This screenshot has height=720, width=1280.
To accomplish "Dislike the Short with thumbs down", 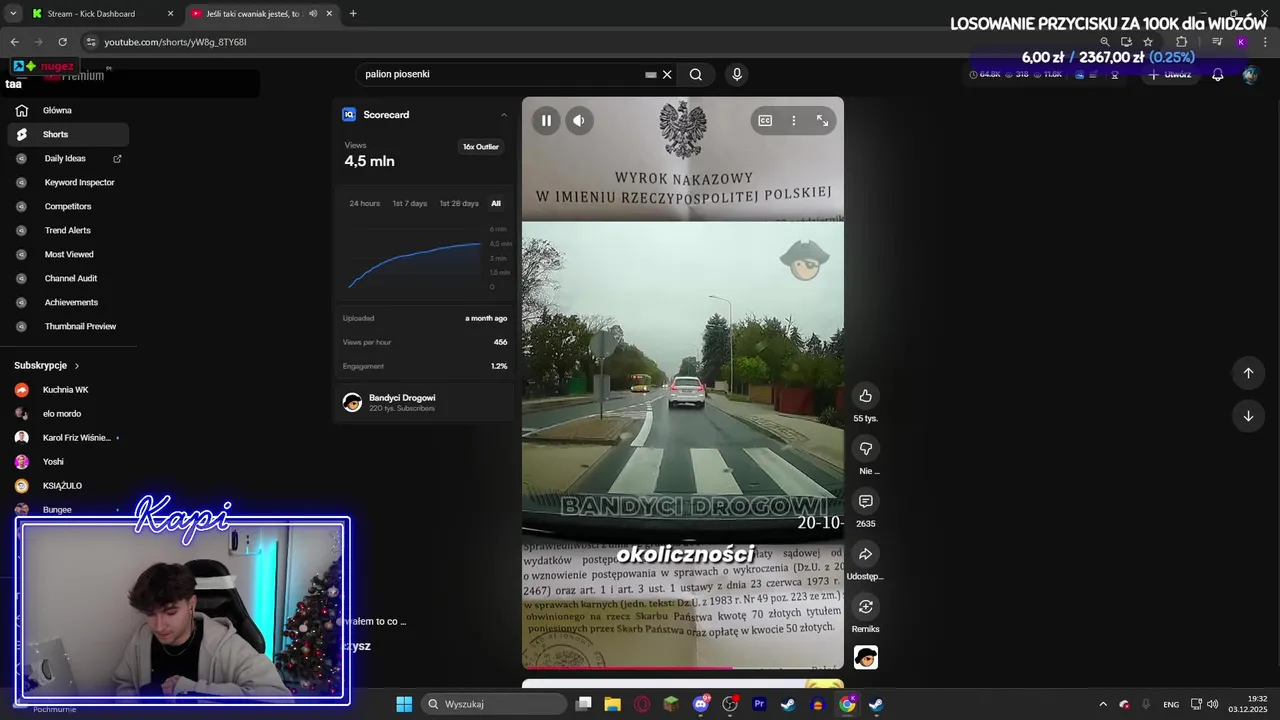I will (866, 448).
